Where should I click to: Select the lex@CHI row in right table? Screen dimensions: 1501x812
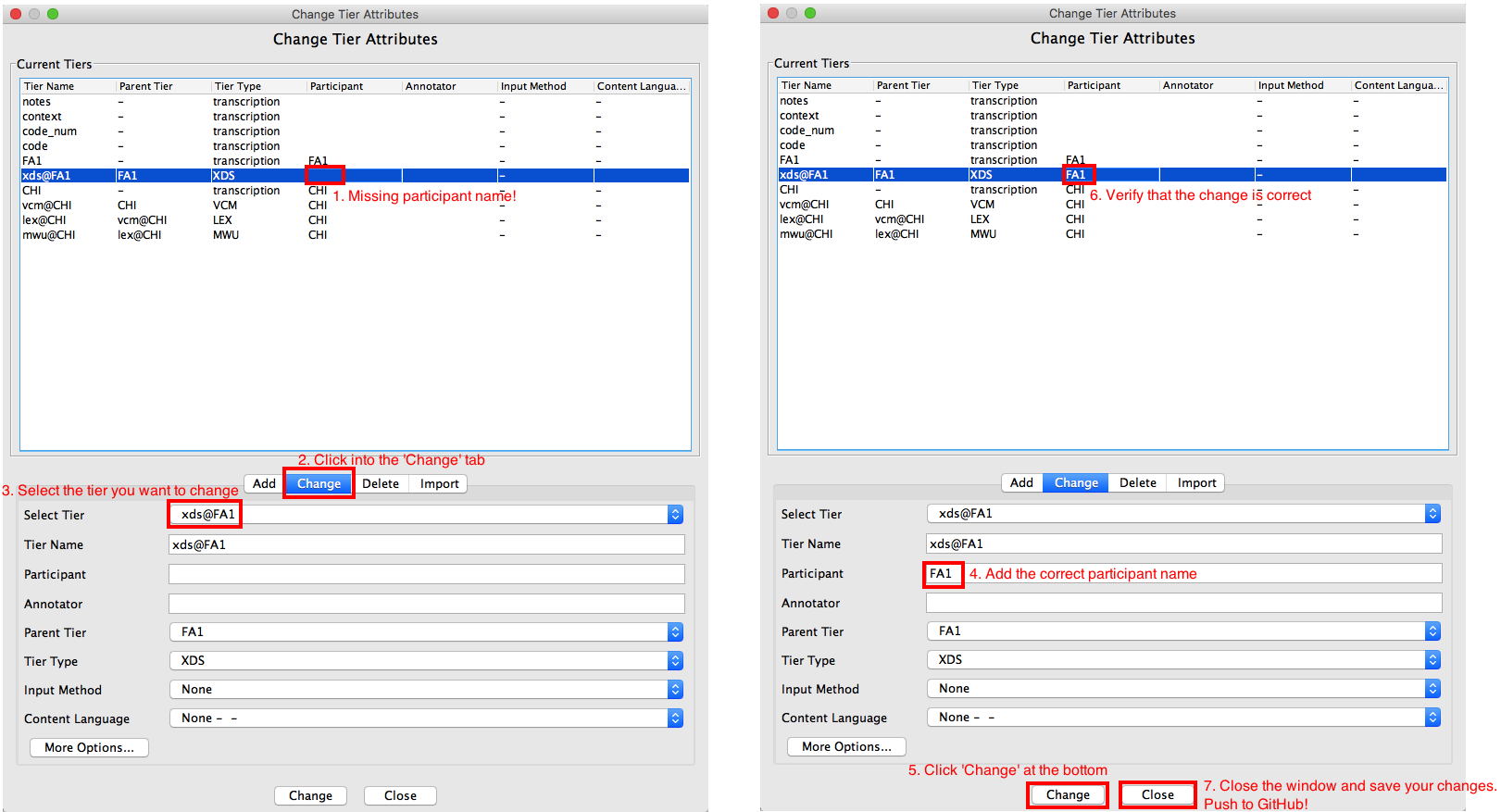click(1113, 219)
